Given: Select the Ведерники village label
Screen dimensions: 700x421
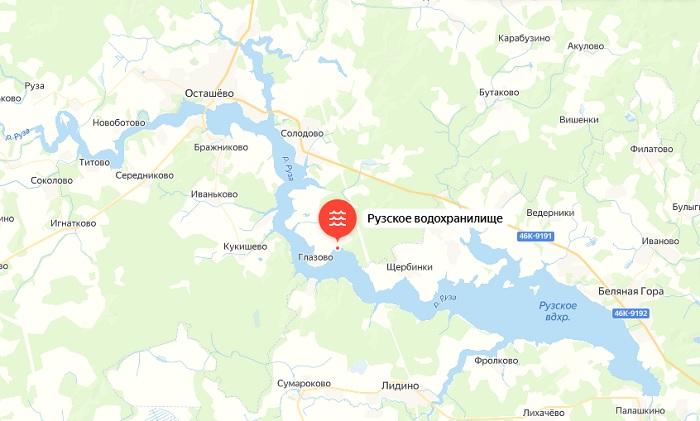Looking at the screenshot, I should click(x=550, y=213).
